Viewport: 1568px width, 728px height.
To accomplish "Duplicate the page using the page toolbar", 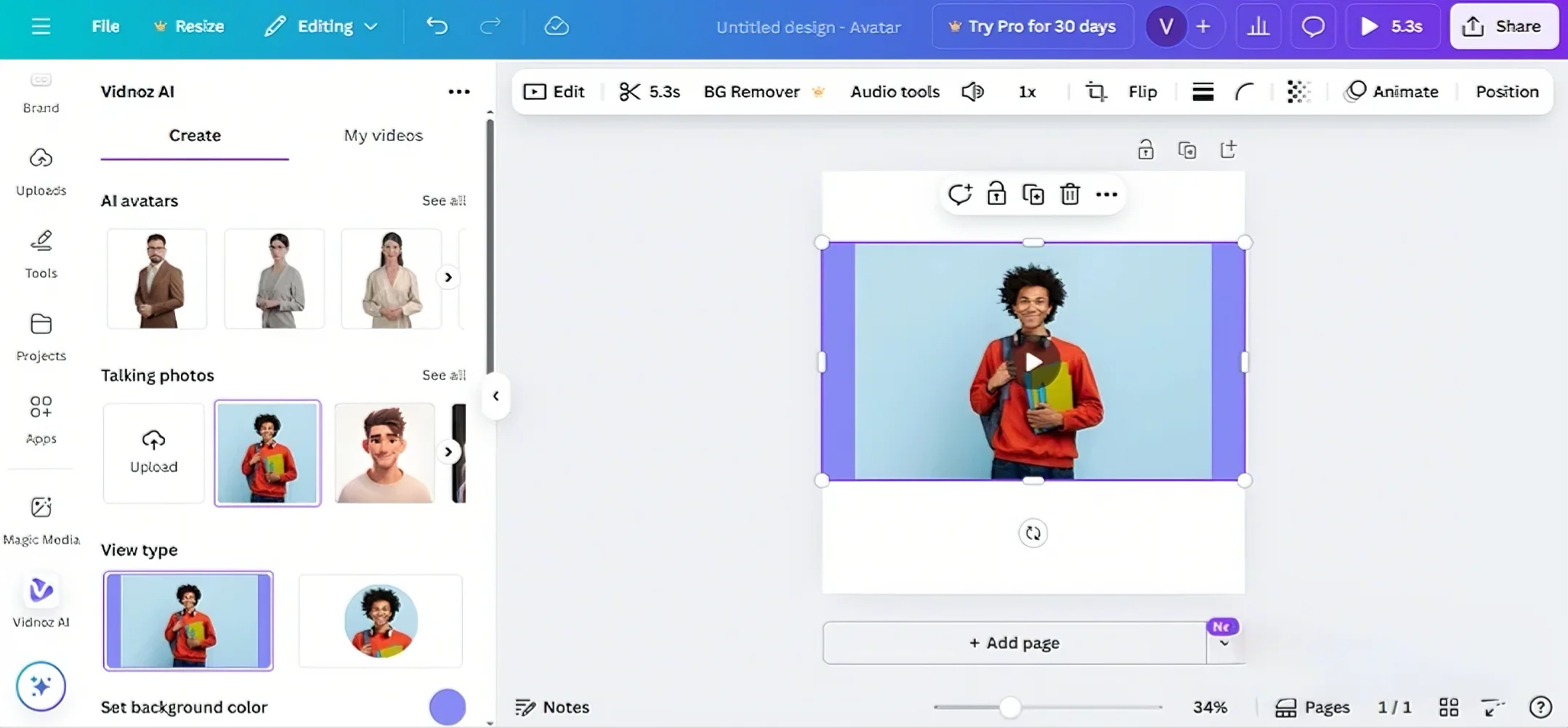I will click(1187, 150).
